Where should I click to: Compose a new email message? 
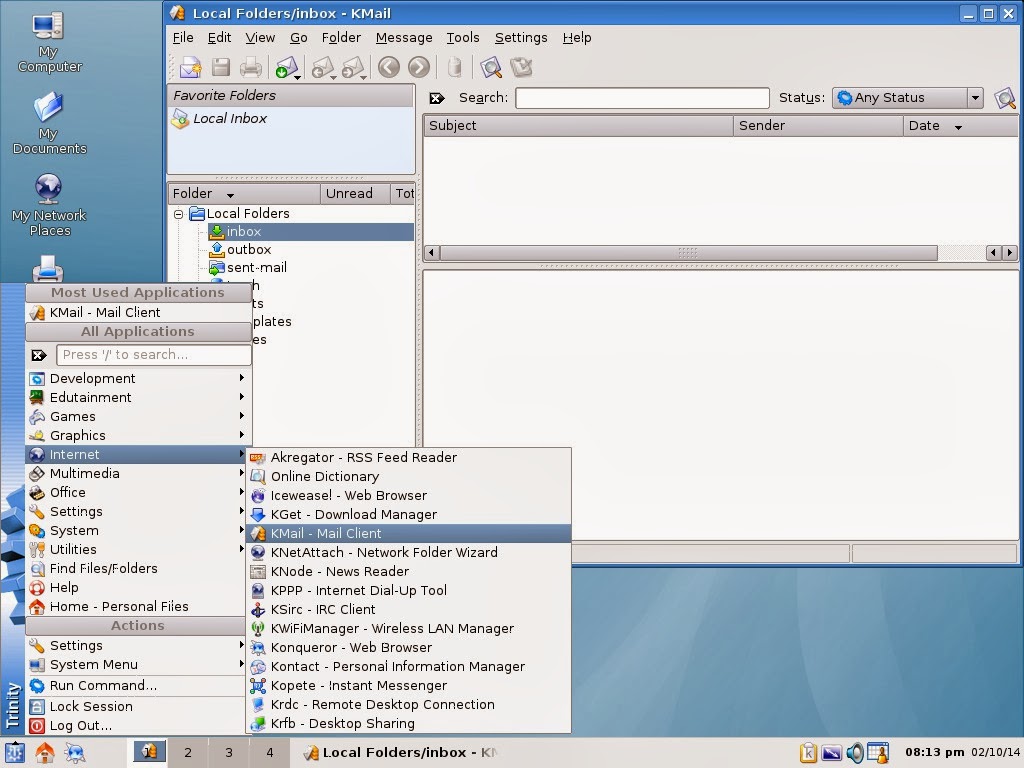[192, 67]
